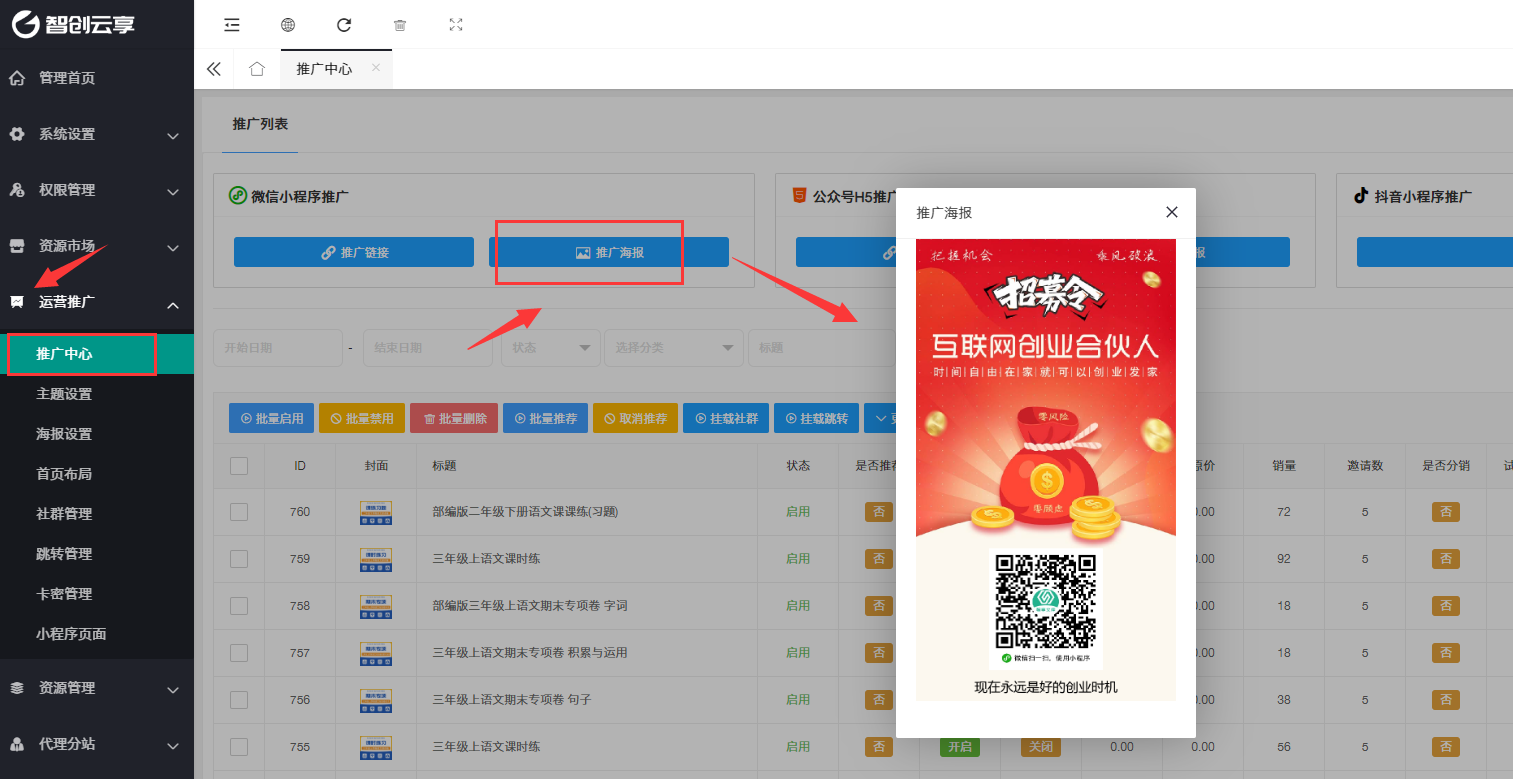The image size is (1513, 779).
Task: Click the 邀请数 column header
Action: 1365,466
